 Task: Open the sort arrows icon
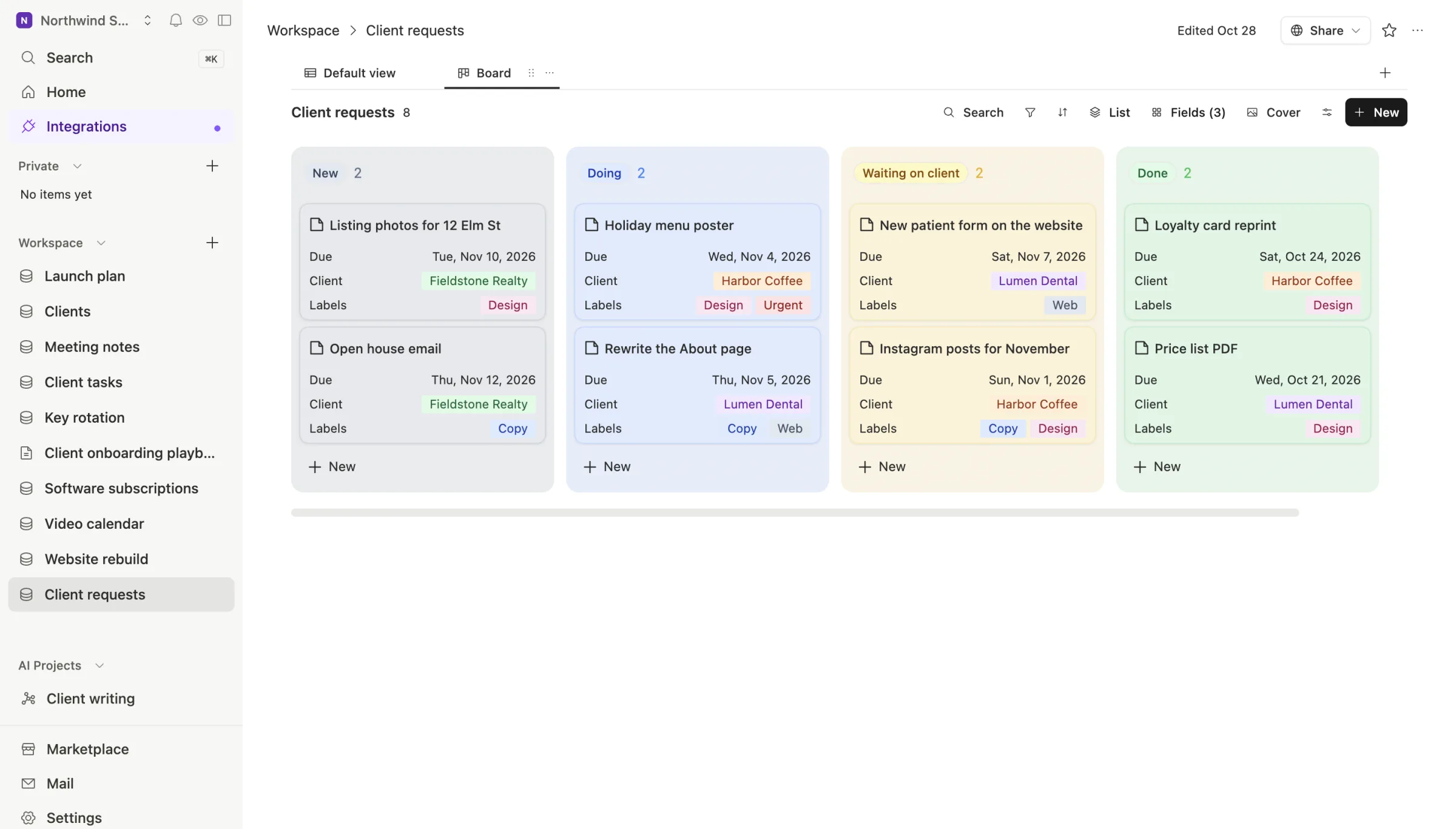click(1062, 113)
